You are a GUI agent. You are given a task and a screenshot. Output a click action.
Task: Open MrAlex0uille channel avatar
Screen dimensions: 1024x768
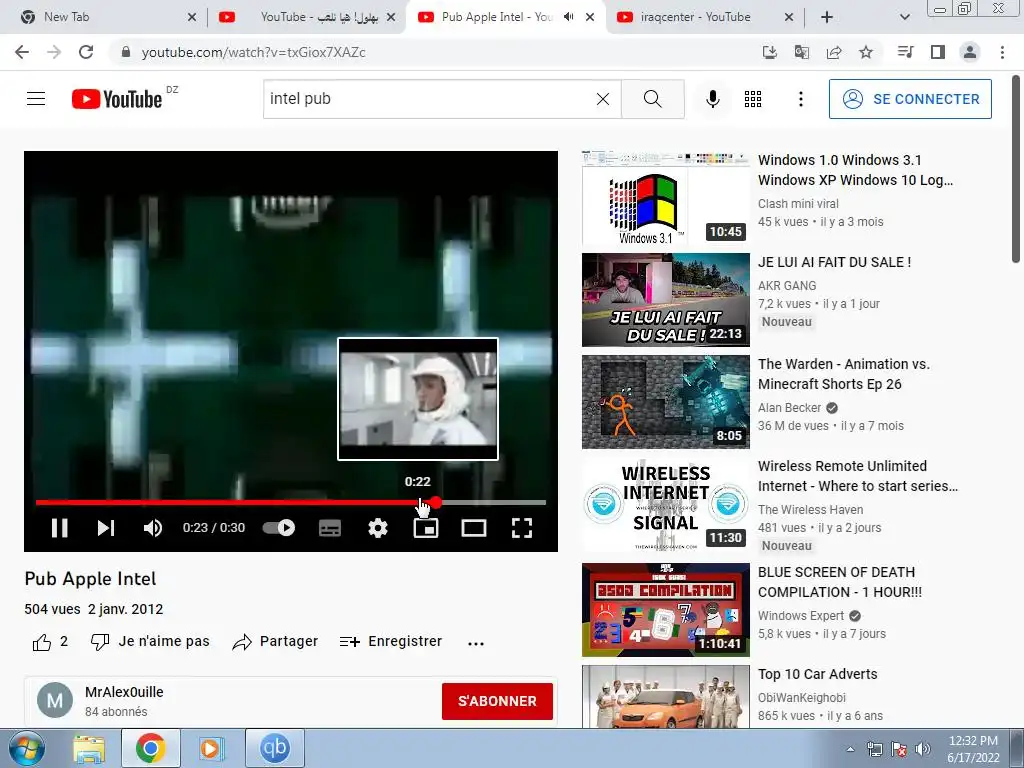click(x=55, y=701)
